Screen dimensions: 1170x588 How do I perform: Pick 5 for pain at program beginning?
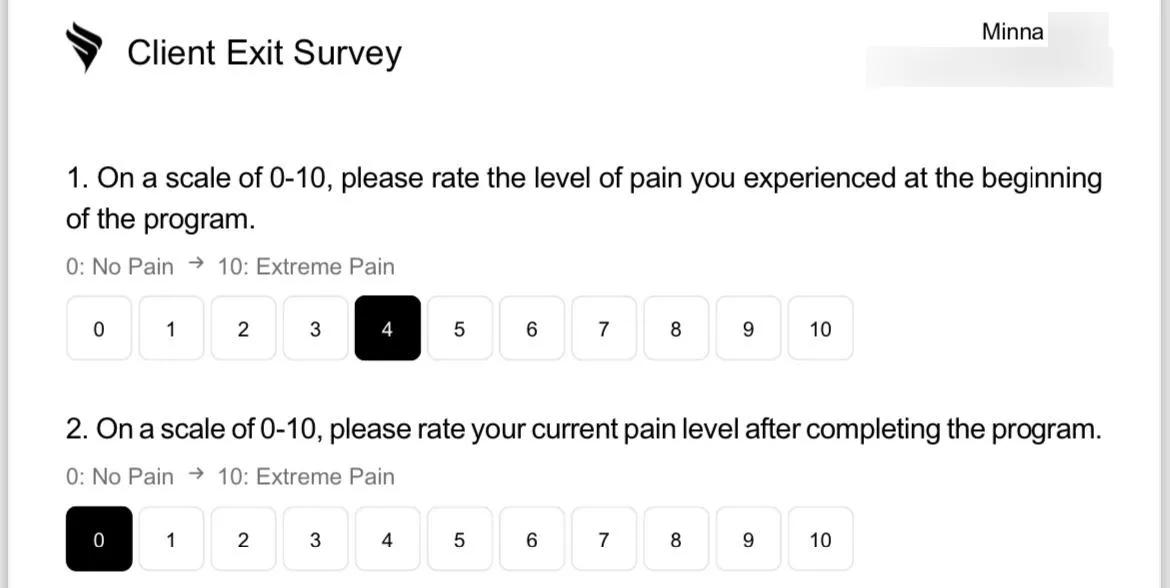tap(460, 328)
